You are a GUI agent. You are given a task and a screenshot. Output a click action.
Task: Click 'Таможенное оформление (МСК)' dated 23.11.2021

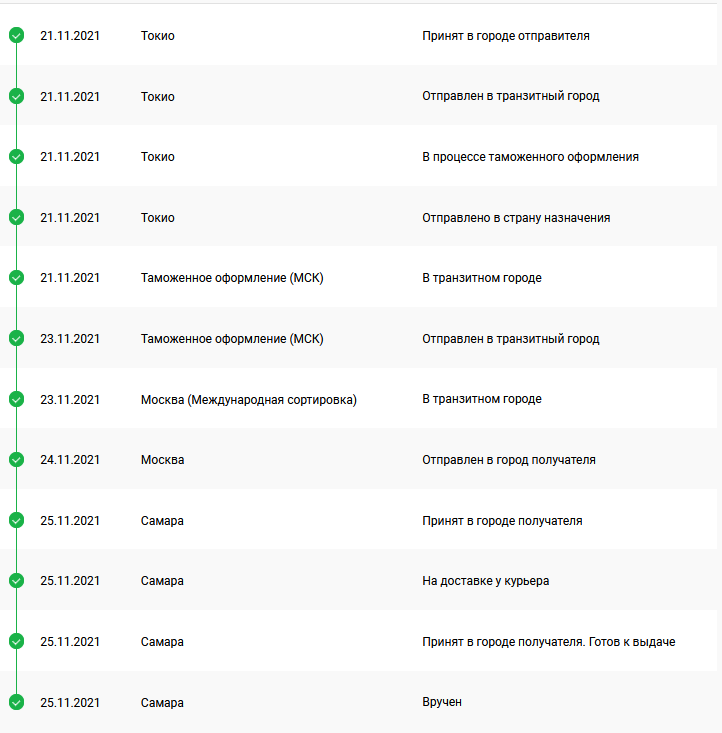[x=232, y=339]
